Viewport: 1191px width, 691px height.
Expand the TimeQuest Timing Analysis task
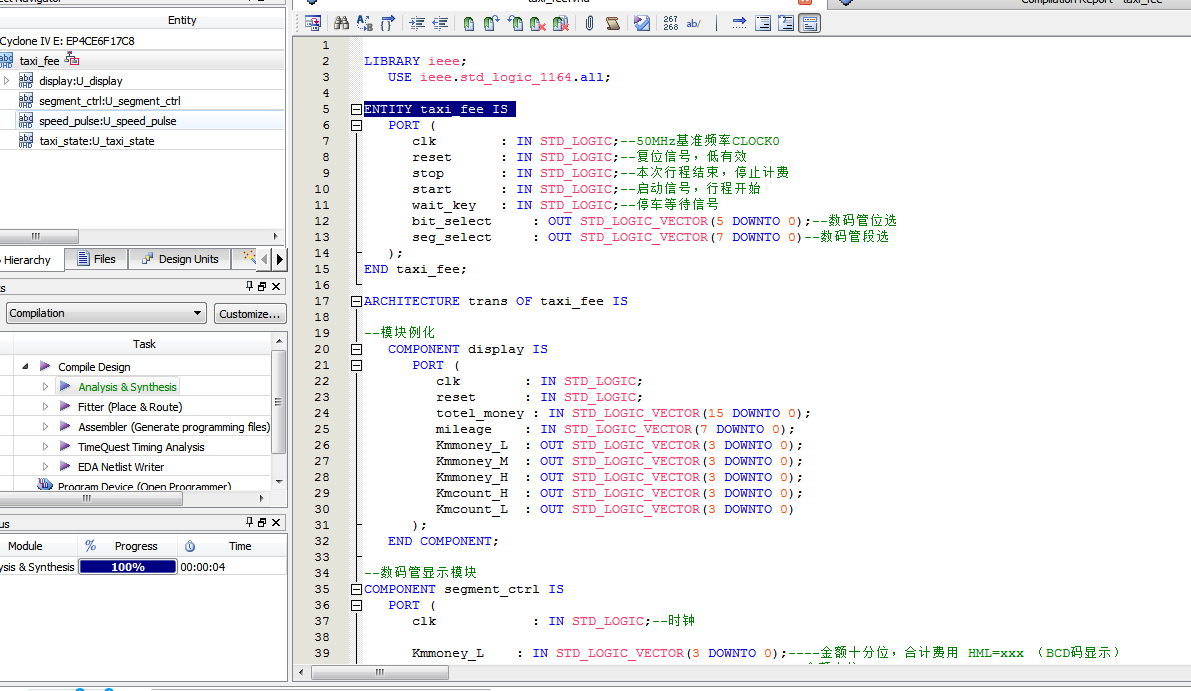45,446
